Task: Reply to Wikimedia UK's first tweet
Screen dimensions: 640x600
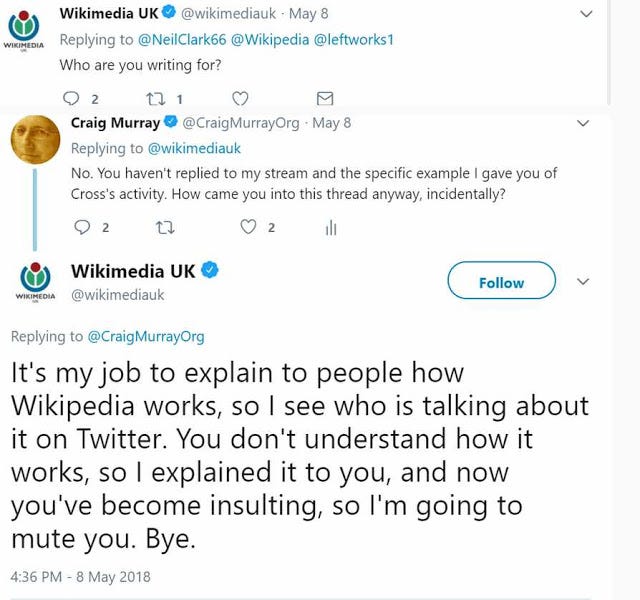Action: [x=69, y=98]
